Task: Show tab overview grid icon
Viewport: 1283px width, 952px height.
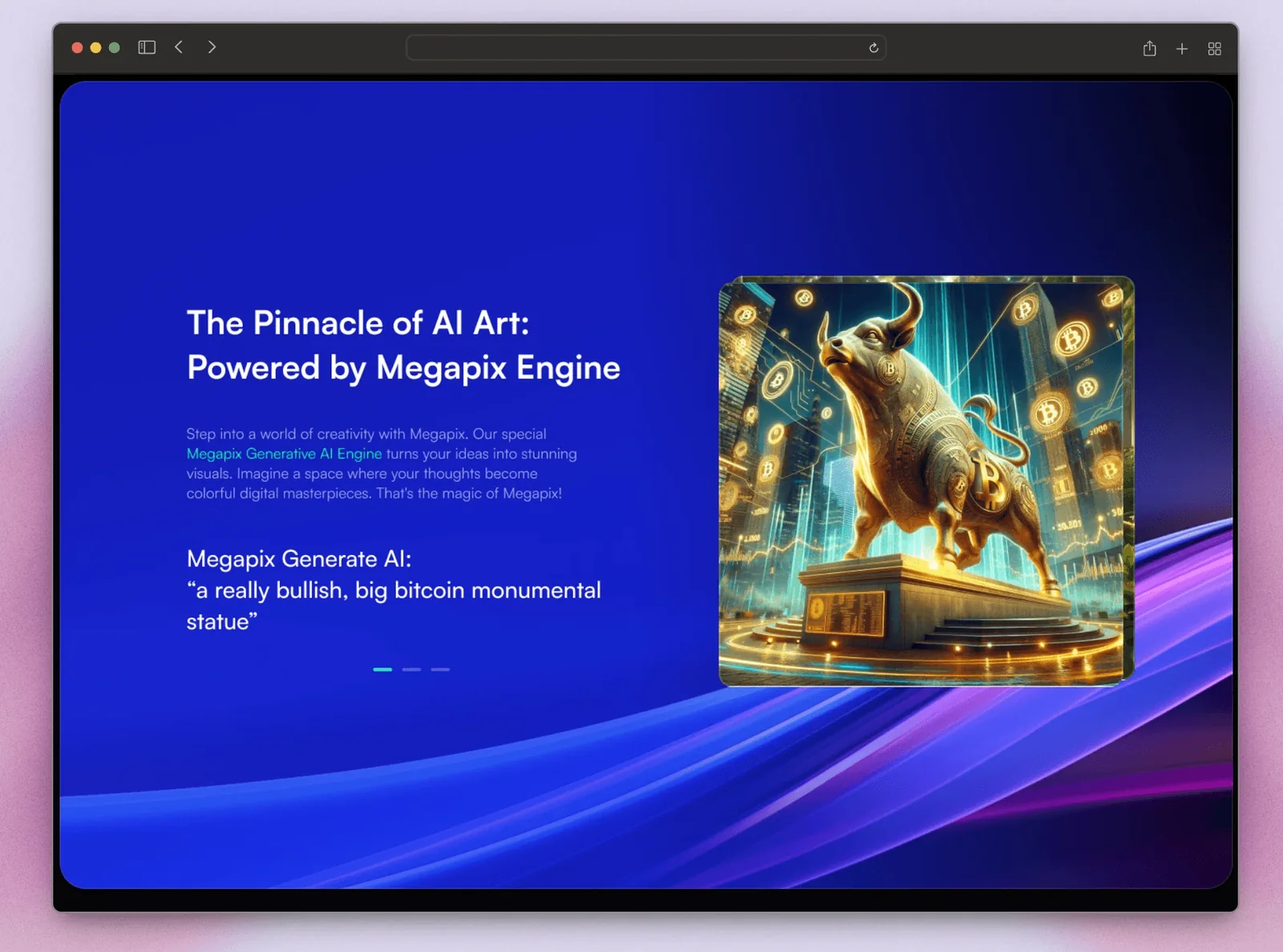Action: 1214,49
